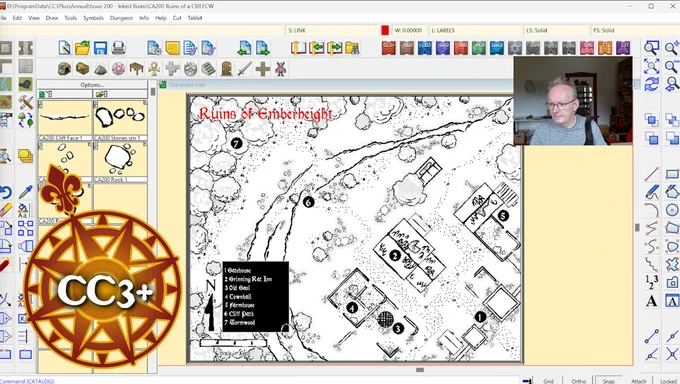Click the purple CIT add-on button
Screen dimensions: 680x384
[x=623, y=48]
